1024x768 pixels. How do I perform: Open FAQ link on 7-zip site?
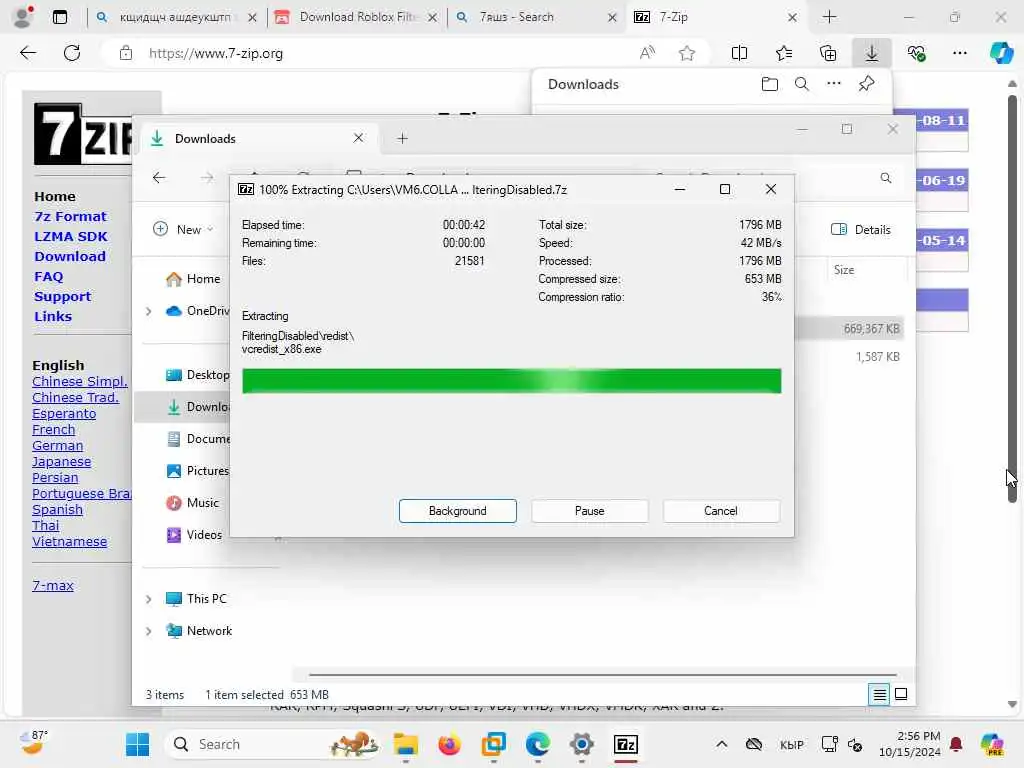point(49,276)
